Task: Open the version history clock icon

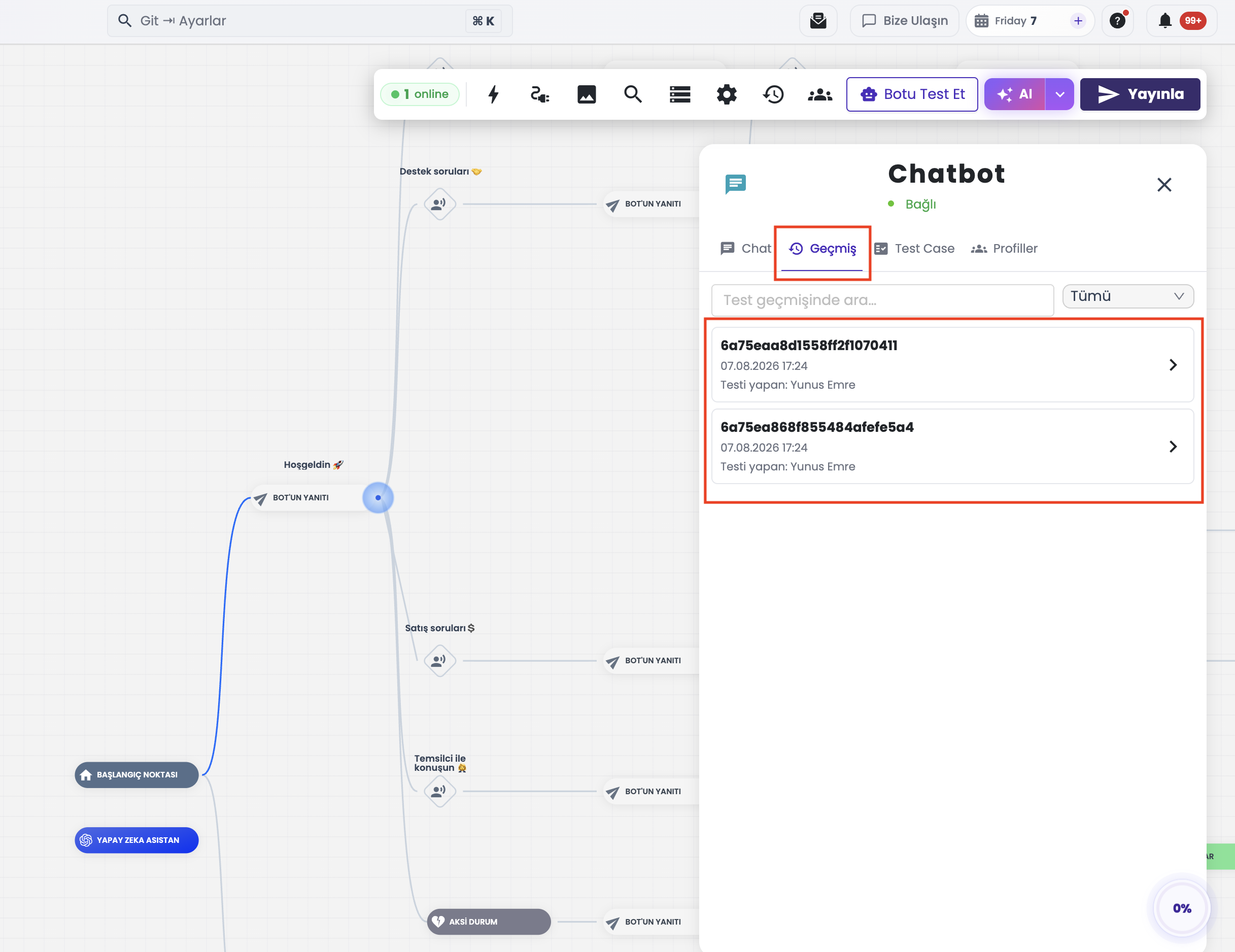Action: [773, 94]
